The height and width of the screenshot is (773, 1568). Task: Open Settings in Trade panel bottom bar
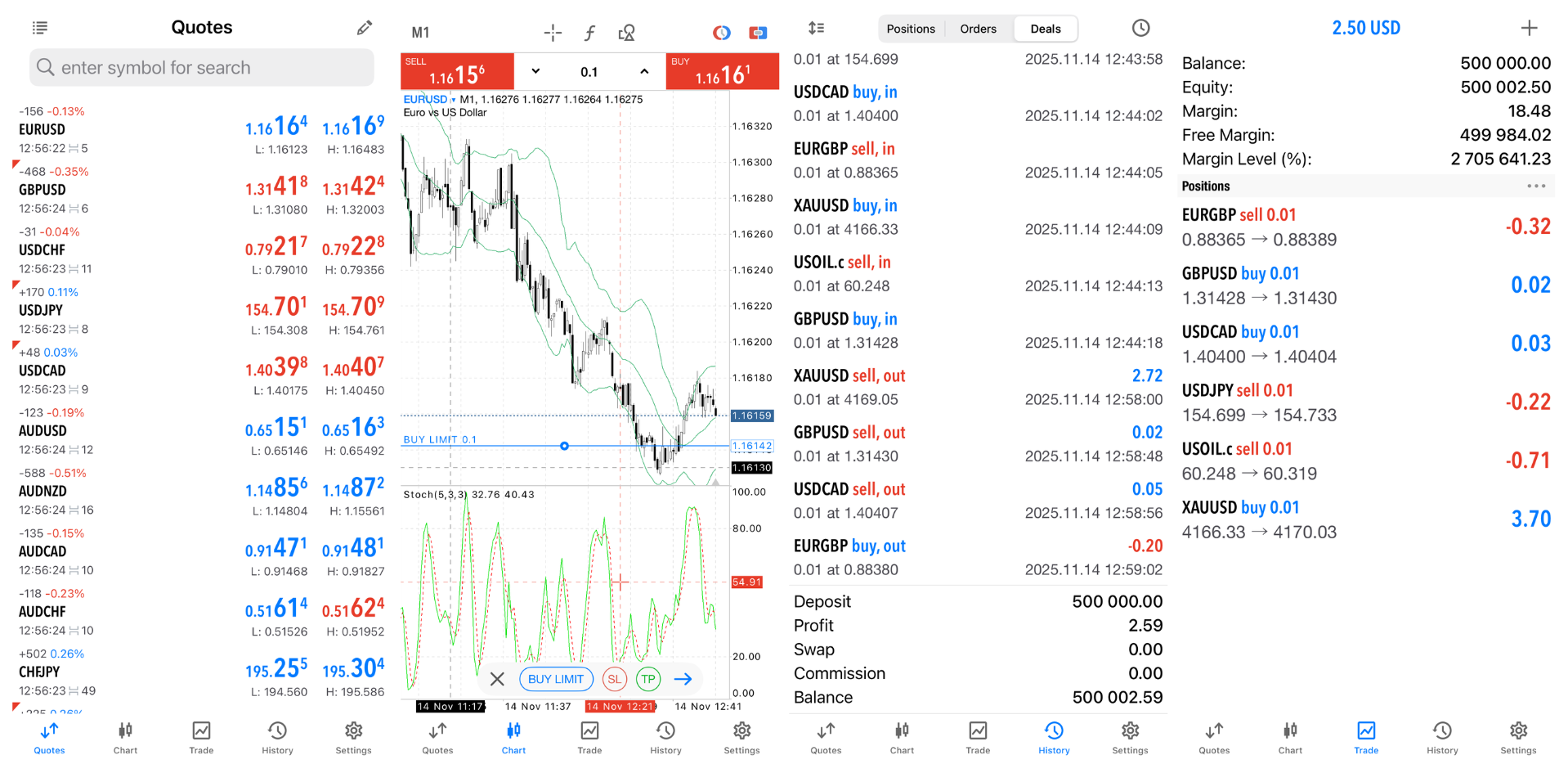click(1518, 737)
